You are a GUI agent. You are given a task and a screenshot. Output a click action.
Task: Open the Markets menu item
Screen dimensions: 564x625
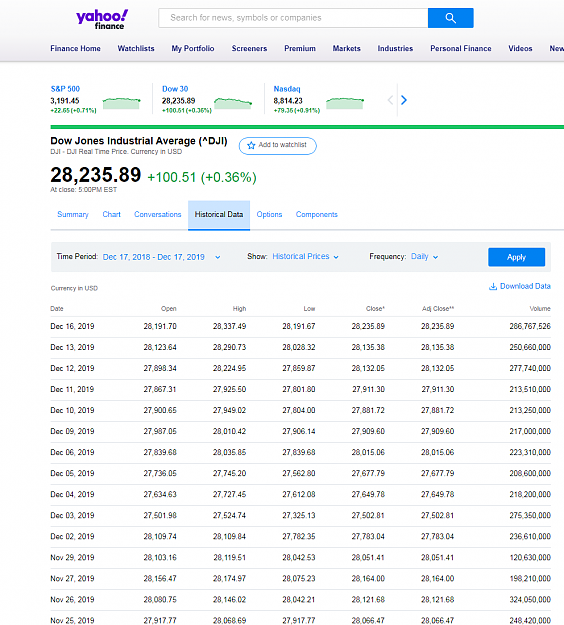pos(347,49)
